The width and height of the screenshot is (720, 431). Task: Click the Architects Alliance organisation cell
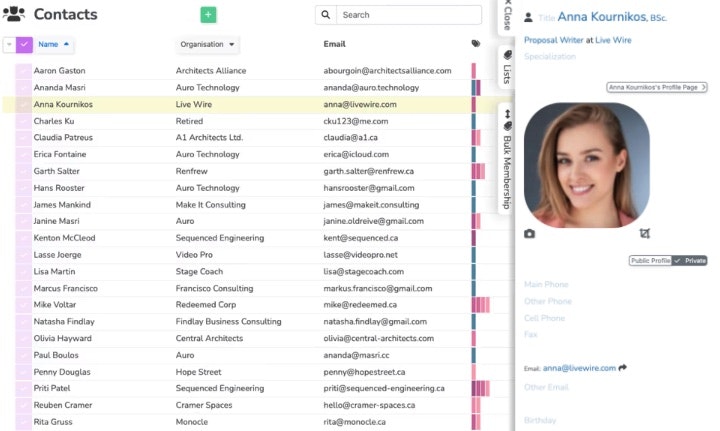pyautogui.click(x=211, y=71)
